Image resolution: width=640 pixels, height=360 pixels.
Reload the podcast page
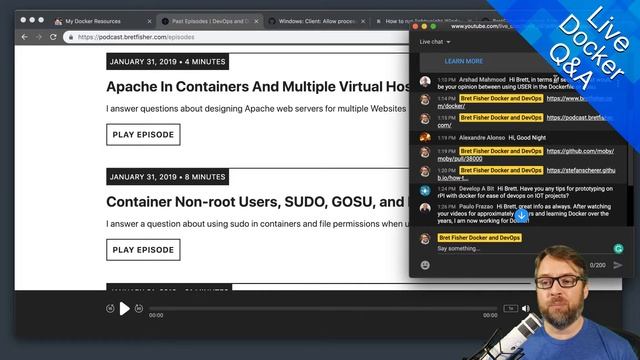coord(53,37)
